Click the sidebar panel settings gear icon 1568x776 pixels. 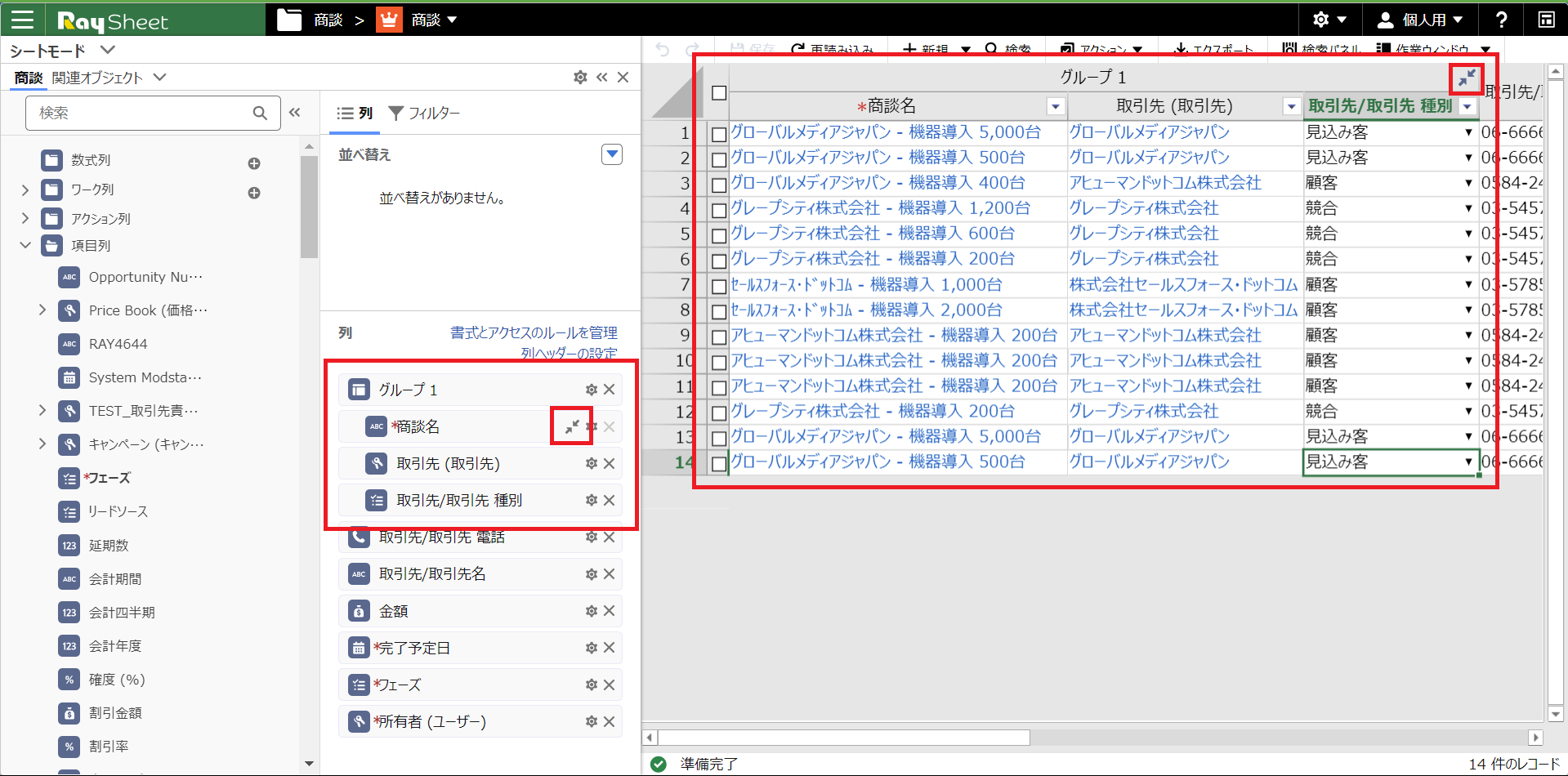click(x=580, y=77)
